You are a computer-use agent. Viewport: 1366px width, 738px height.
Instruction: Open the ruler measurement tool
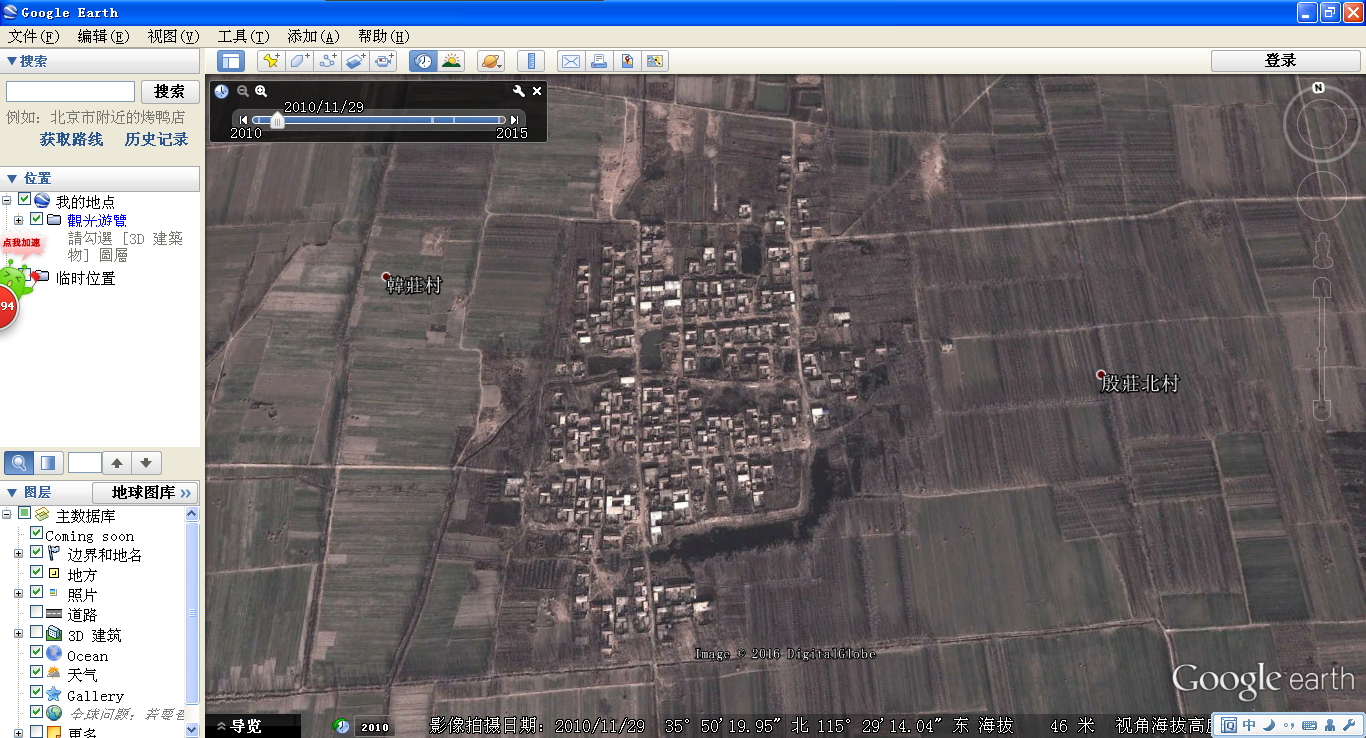point(531,61)
